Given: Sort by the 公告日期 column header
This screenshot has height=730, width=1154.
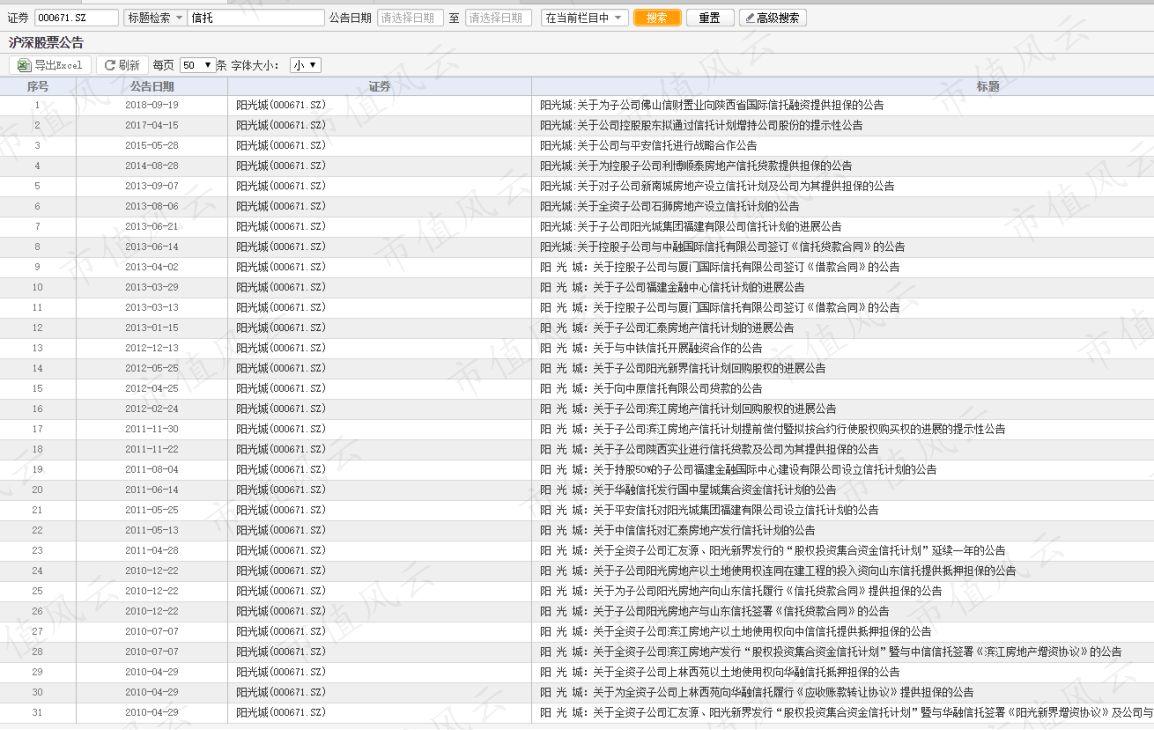Looking at the screenshot, I should 152,86.
